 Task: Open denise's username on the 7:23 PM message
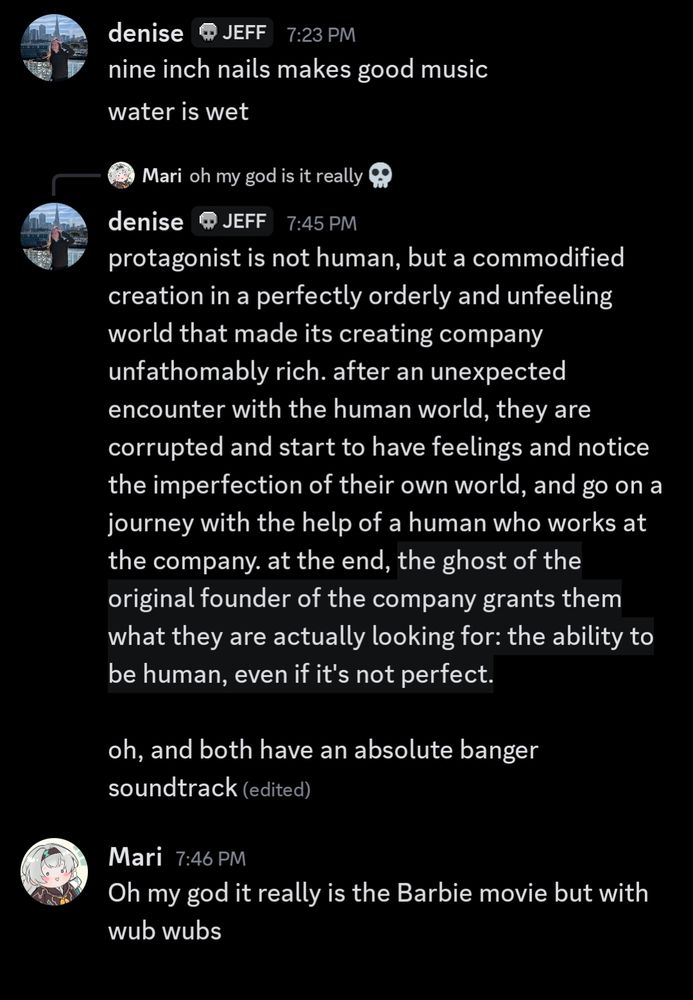coord(145,33)
